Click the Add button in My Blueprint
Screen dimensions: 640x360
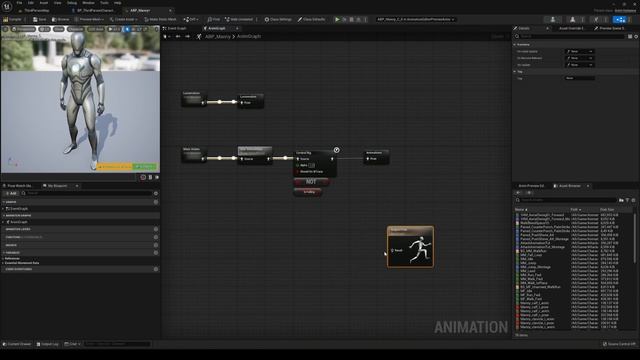[11, 193]
